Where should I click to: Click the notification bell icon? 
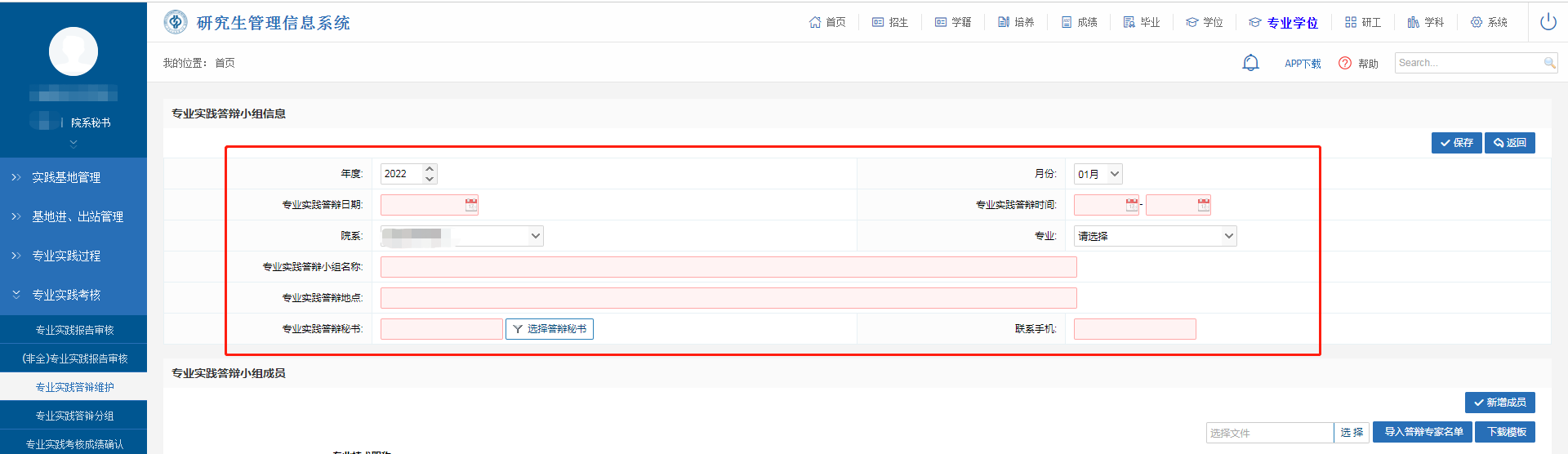(1250, 63)
